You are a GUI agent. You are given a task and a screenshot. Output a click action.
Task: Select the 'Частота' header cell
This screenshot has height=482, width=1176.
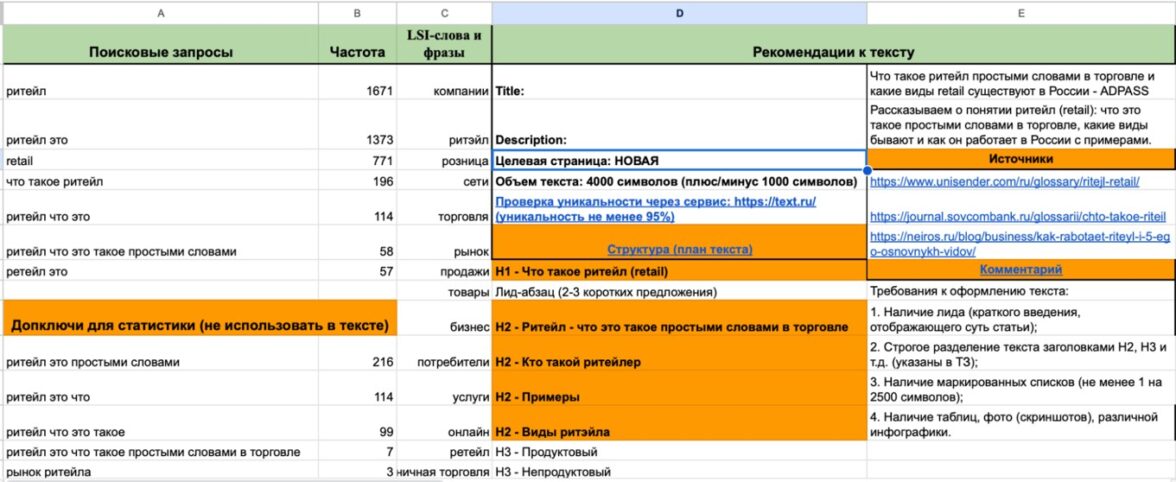pos(358,45)
